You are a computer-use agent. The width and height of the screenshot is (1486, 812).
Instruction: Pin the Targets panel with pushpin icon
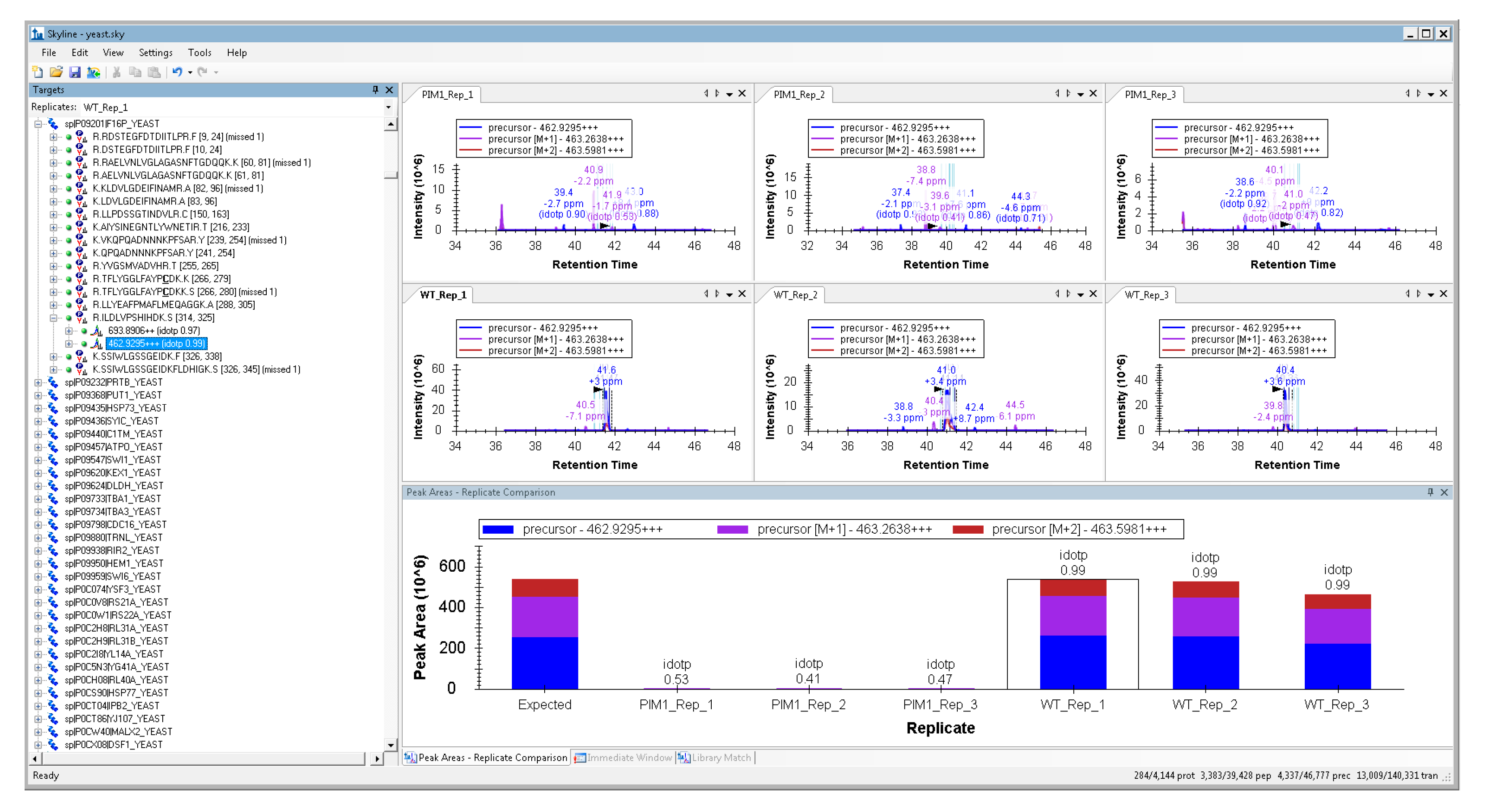(375, 90)
